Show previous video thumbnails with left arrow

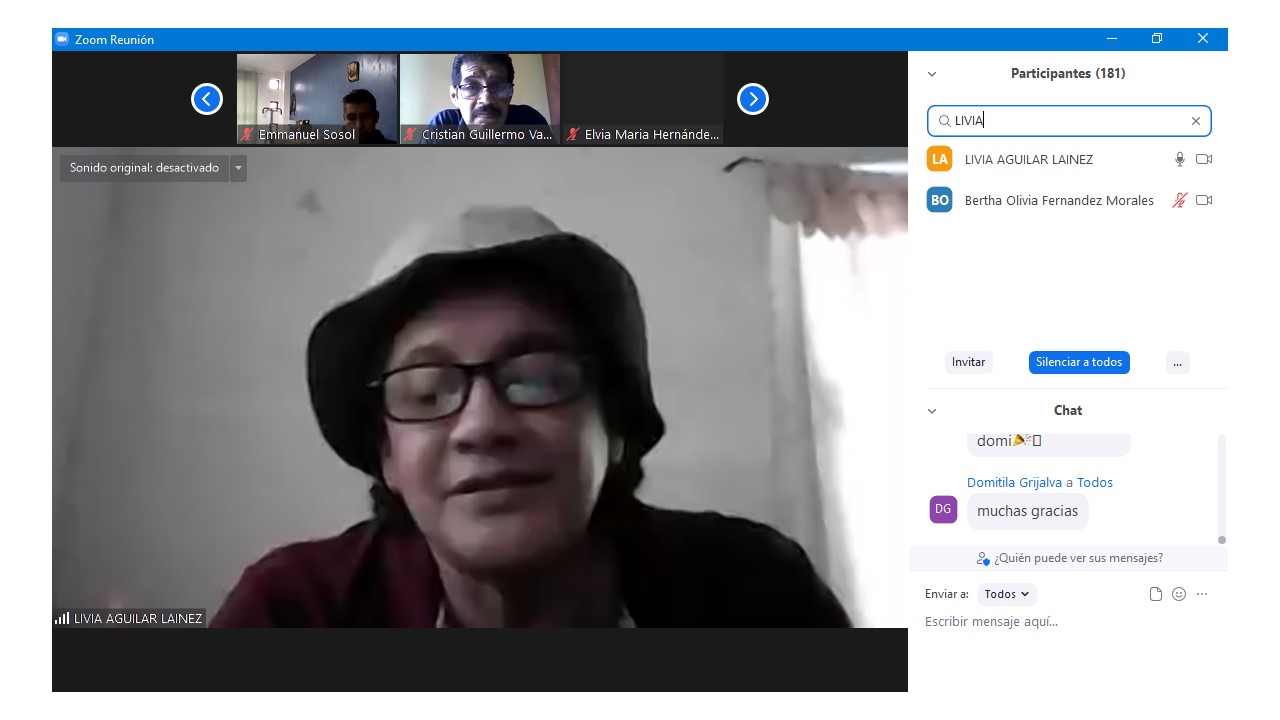click(x=207, y=99)
